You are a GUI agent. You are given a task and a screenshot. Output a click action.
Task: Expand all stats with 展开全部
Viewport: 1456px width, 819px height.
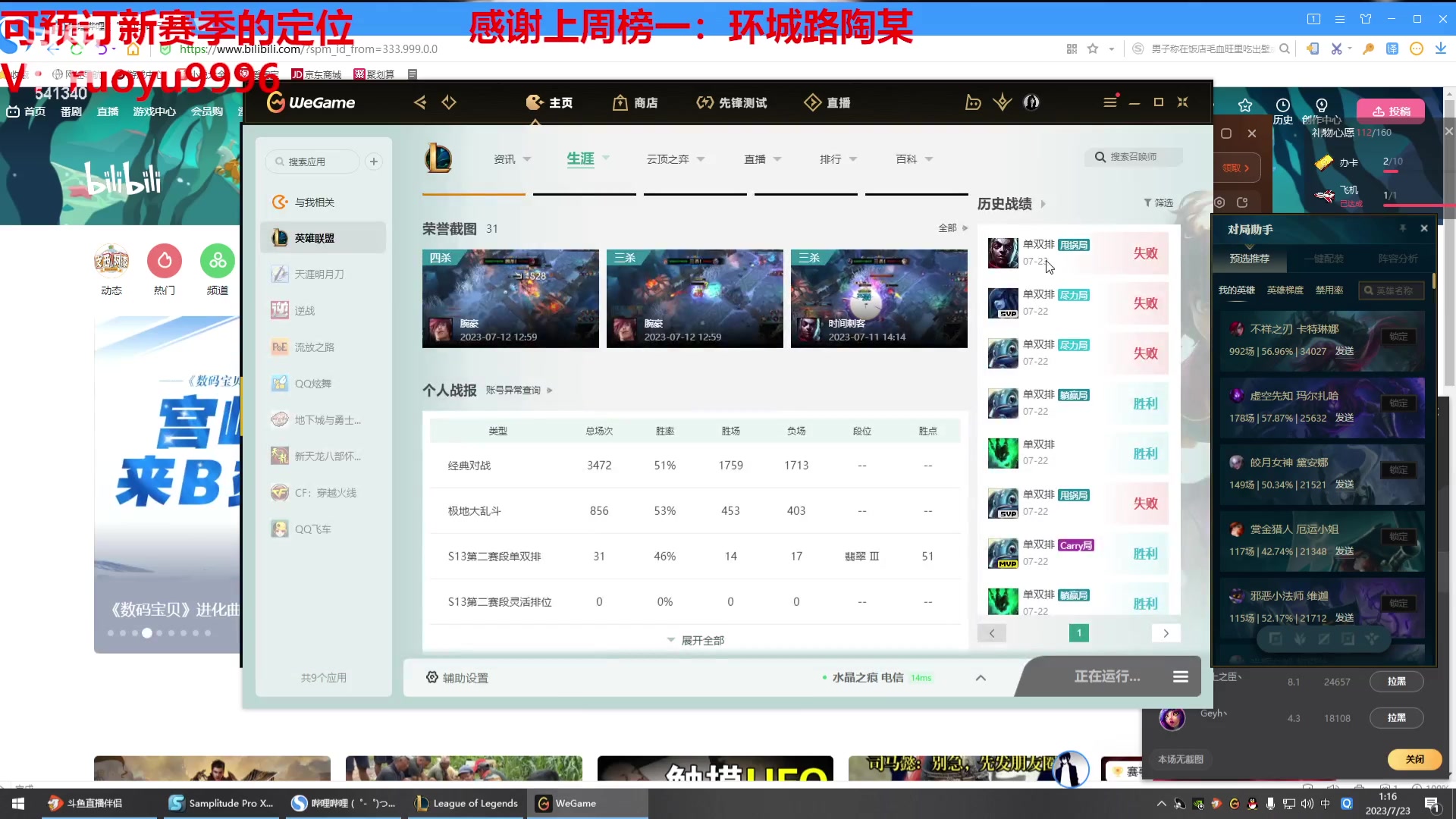[x=695, y=641]
